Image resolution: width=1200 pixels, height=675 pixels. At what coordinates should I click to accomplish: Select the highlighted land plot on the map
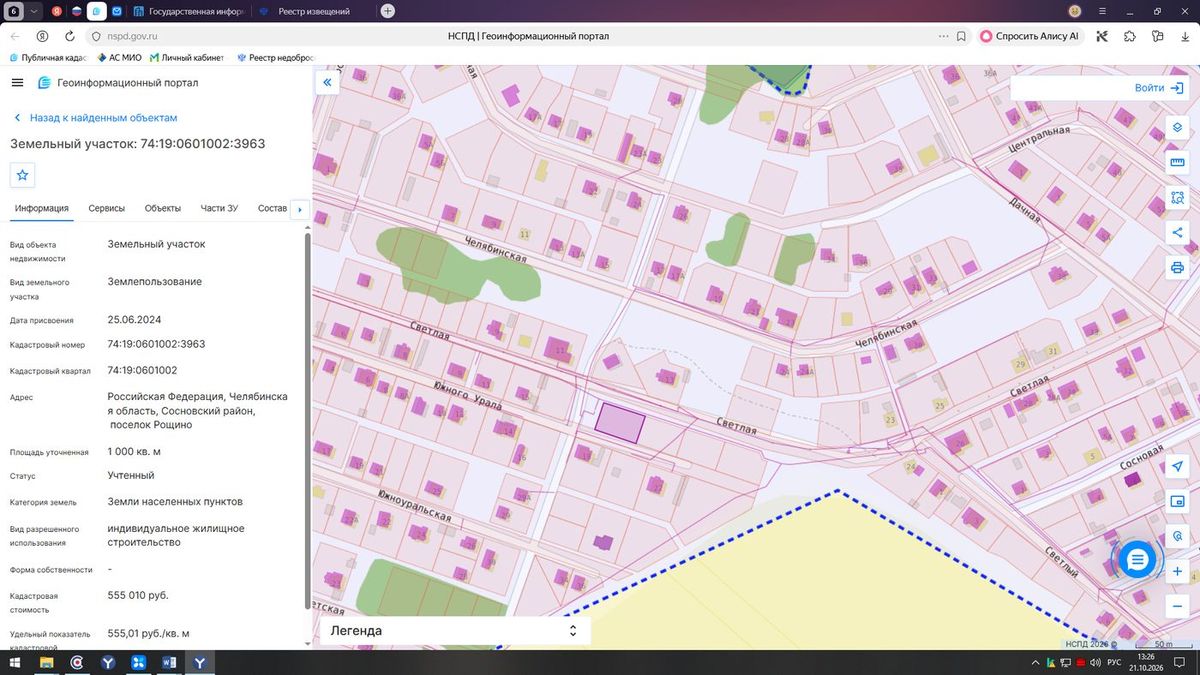click(620, 423)
